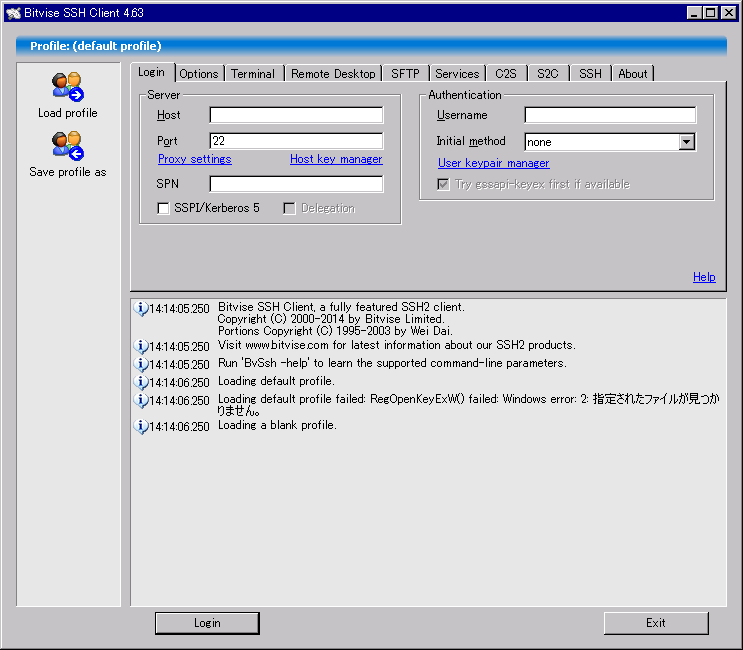Open the Proxy settings link
Image resolution: width=743 pixels, height=650 pixels.
coord(195,159)
